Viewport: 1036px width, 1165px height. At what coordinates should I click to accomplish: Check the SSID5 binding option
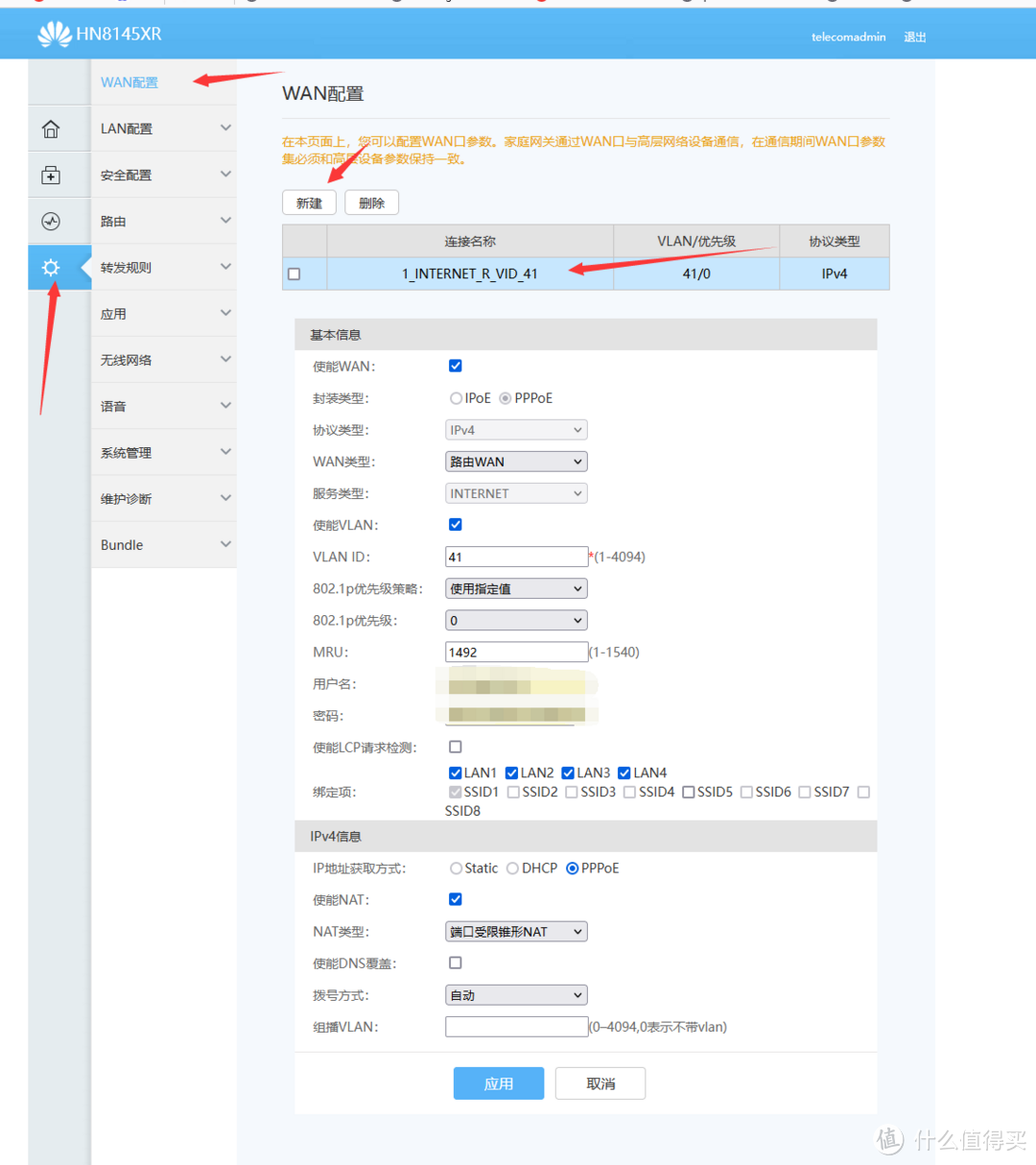(x=688, y=792)
